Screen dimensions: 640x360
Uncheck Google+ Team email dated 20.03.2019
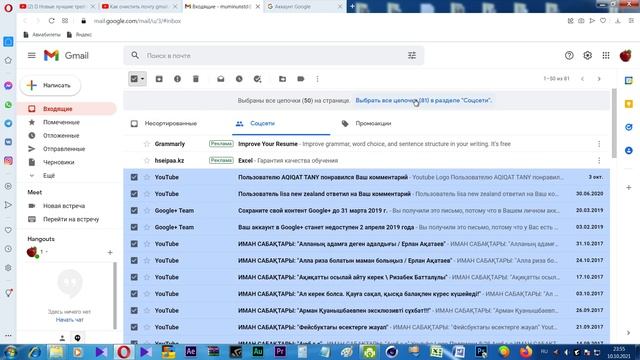(x=134, y=211)
